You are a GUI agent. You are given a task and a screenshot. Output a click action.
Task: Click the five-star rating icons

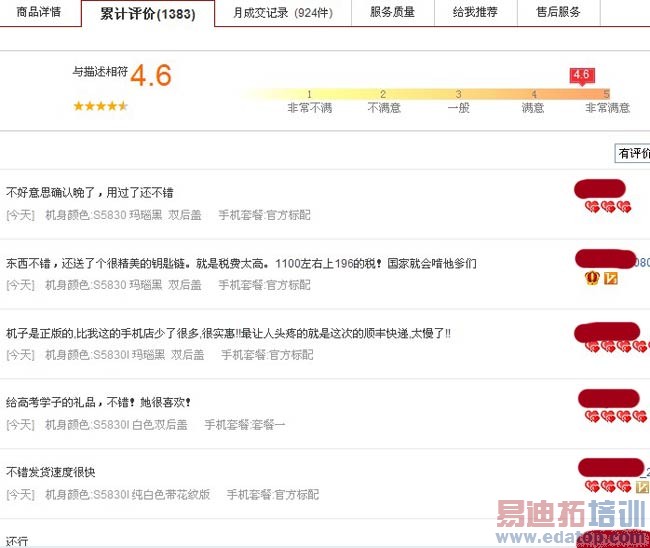(x=100, y=107)
